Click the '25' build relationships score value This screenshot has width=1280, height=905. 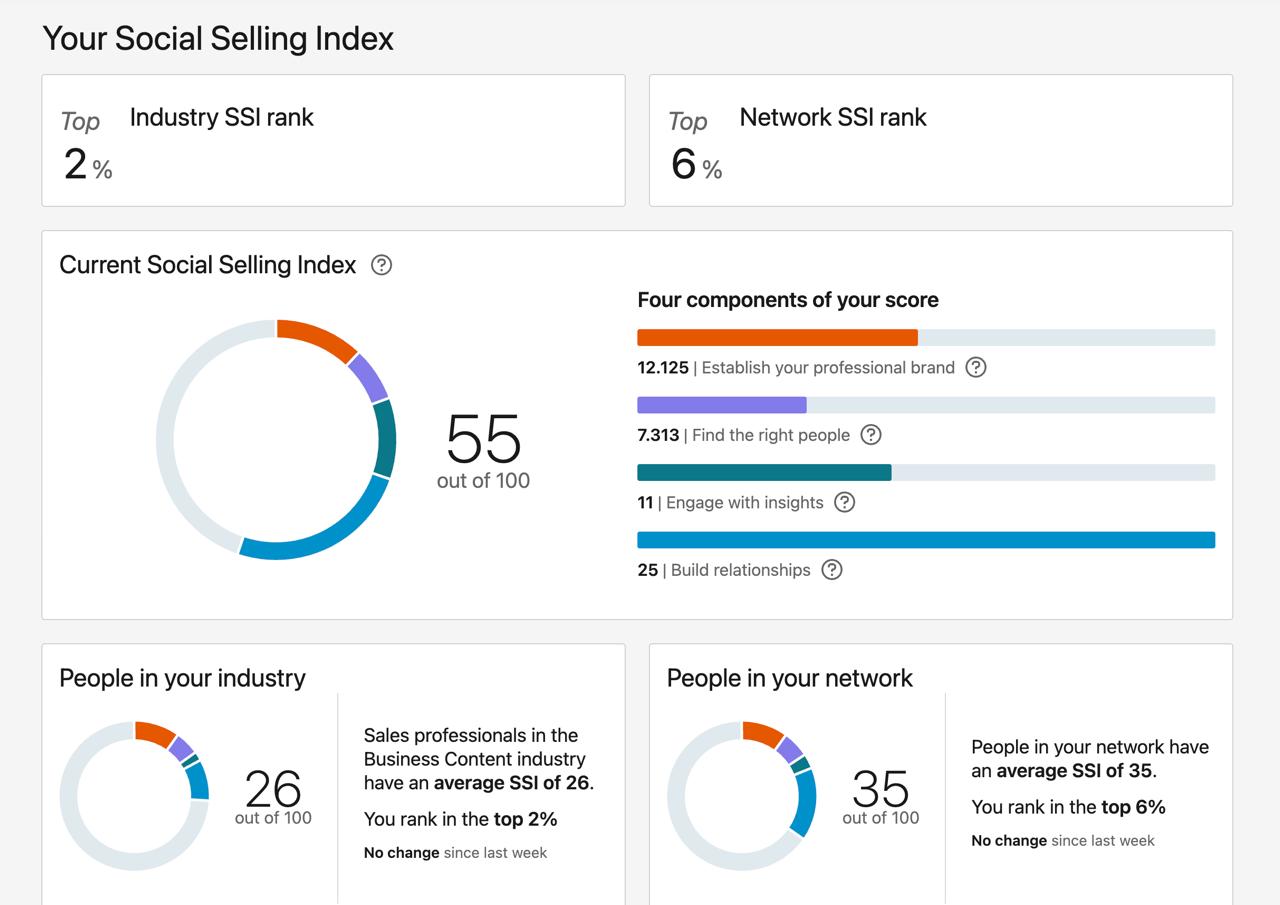pos(648,570)
